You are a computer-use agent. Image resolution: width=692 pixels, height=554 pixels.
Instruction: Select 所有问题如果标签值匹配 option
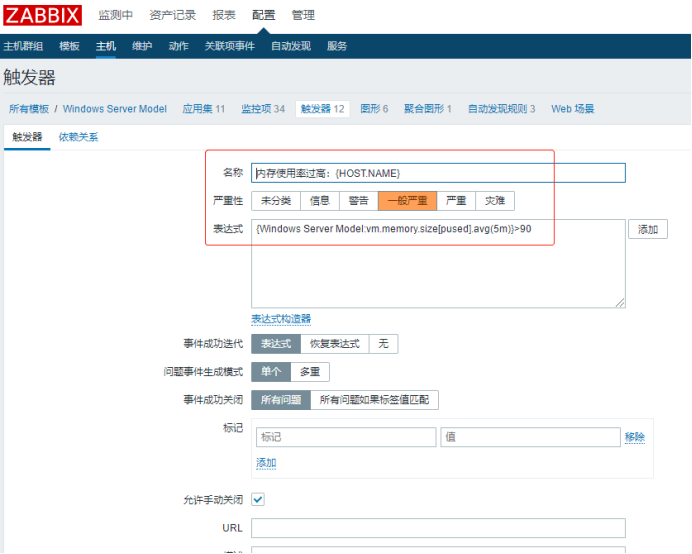(x=374, y=400)
